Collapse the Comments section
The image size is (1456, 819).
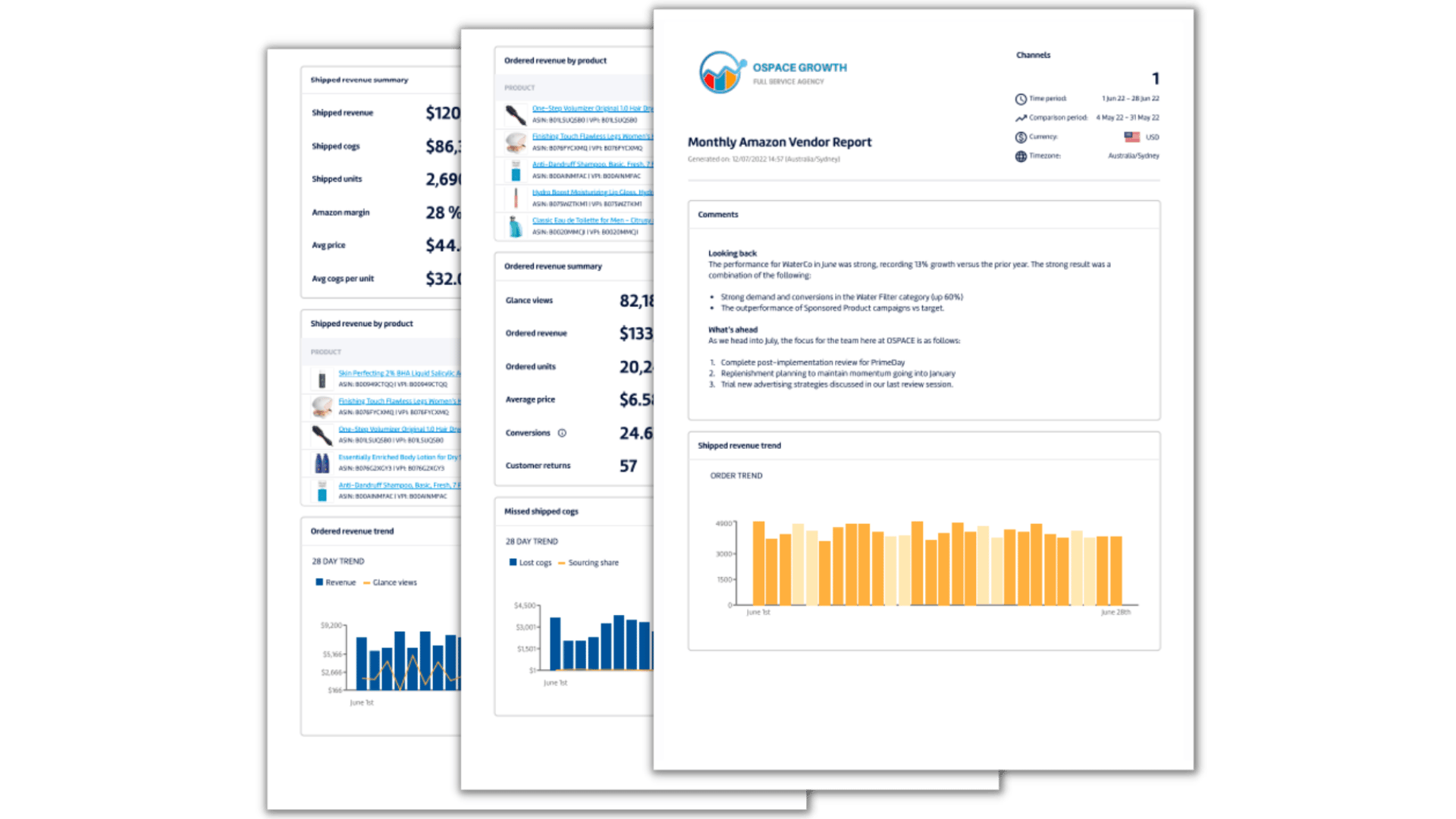(x=717, y=215)
